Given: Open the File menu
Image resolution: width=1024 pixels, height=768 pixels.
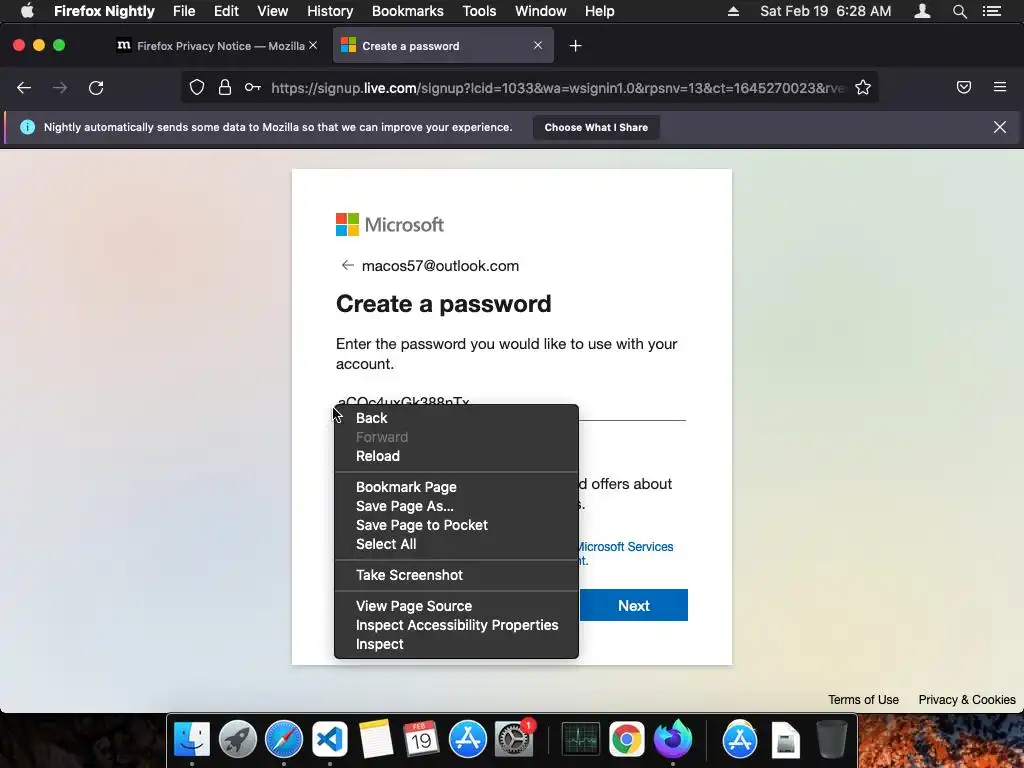Looking at the screenshot, I should pos(184,11).
